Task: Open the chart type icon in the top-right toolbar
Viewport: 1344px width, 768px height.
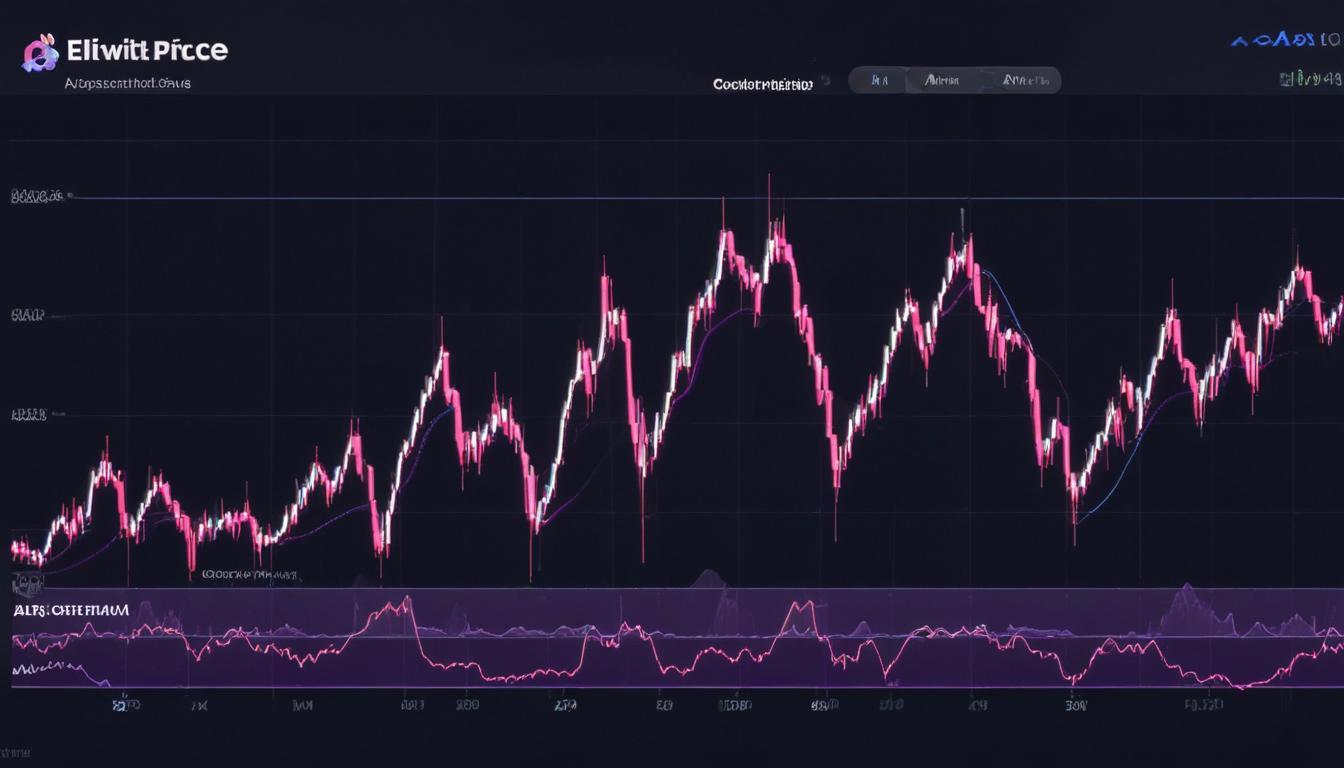Action: (x=1240, y=38)
